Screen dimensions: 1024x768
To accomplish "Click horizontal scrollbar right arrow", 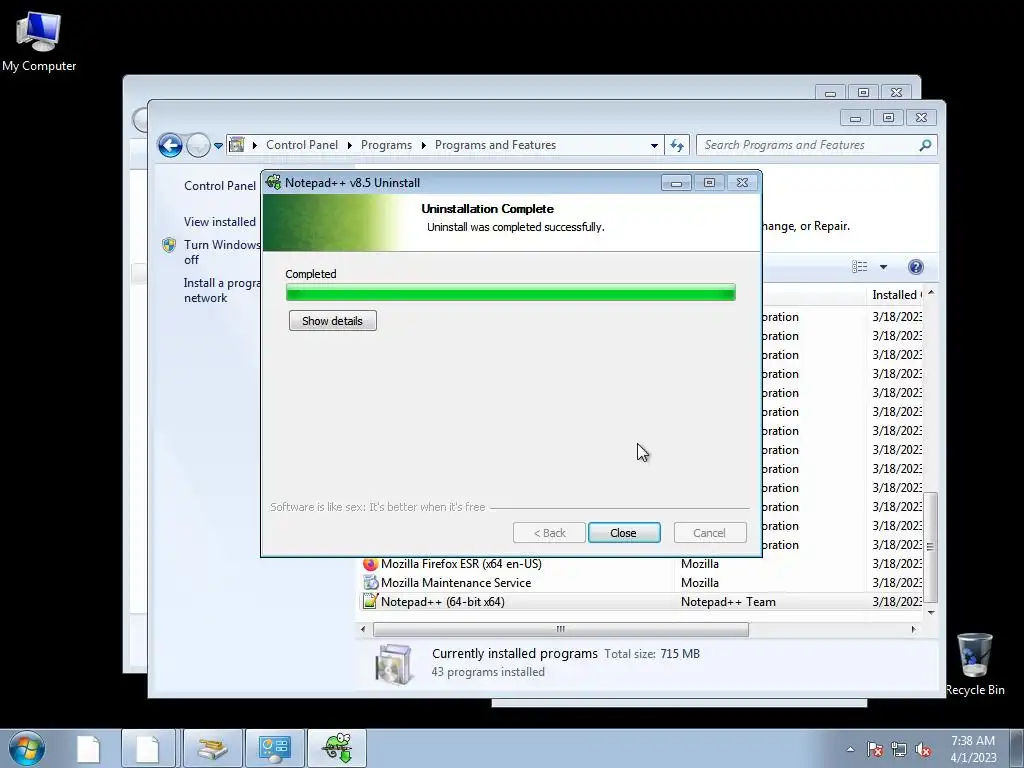I will click(914, 629).
